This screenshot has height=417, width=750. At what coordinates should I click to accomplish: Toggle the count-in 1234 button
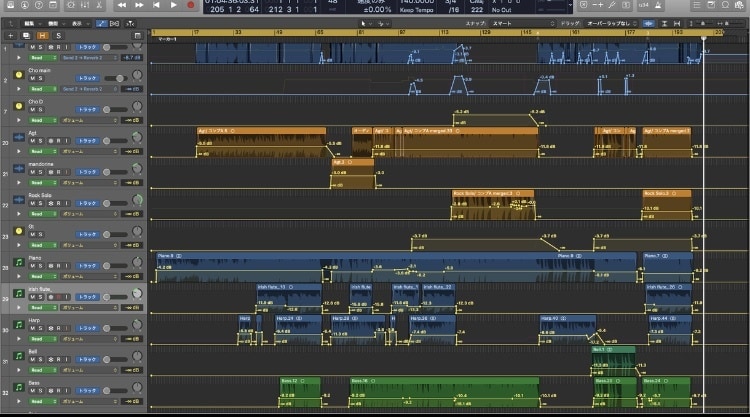[x=644, y=5]
